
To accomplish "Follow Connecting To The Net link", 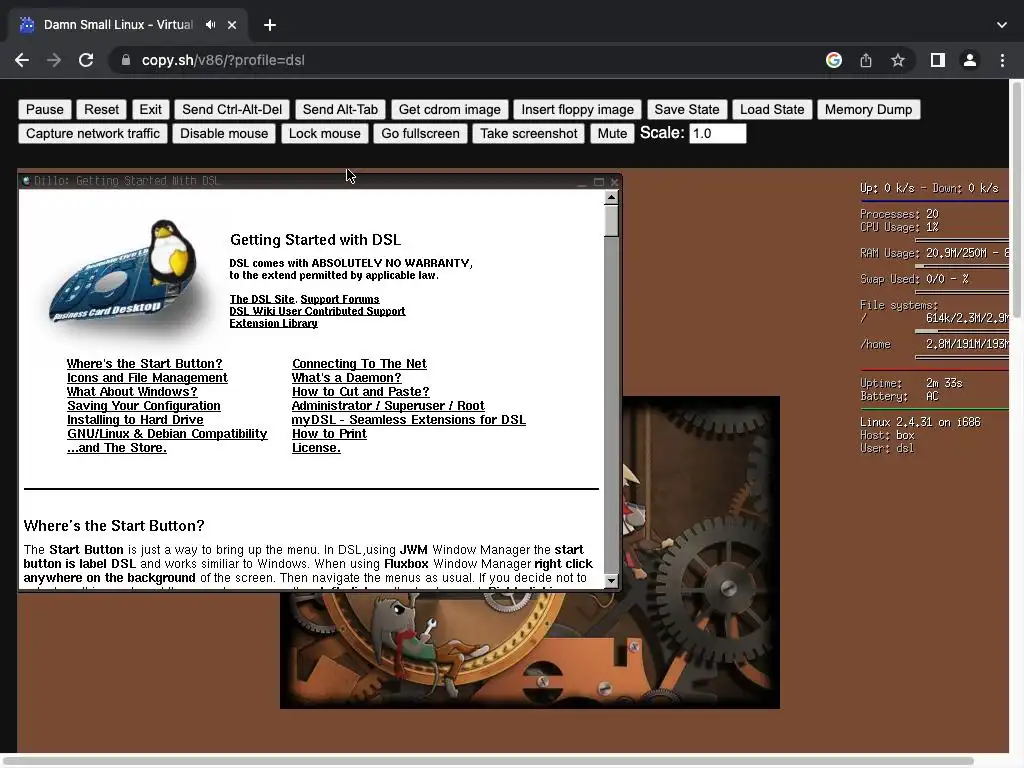I will [x=359, y=364].
